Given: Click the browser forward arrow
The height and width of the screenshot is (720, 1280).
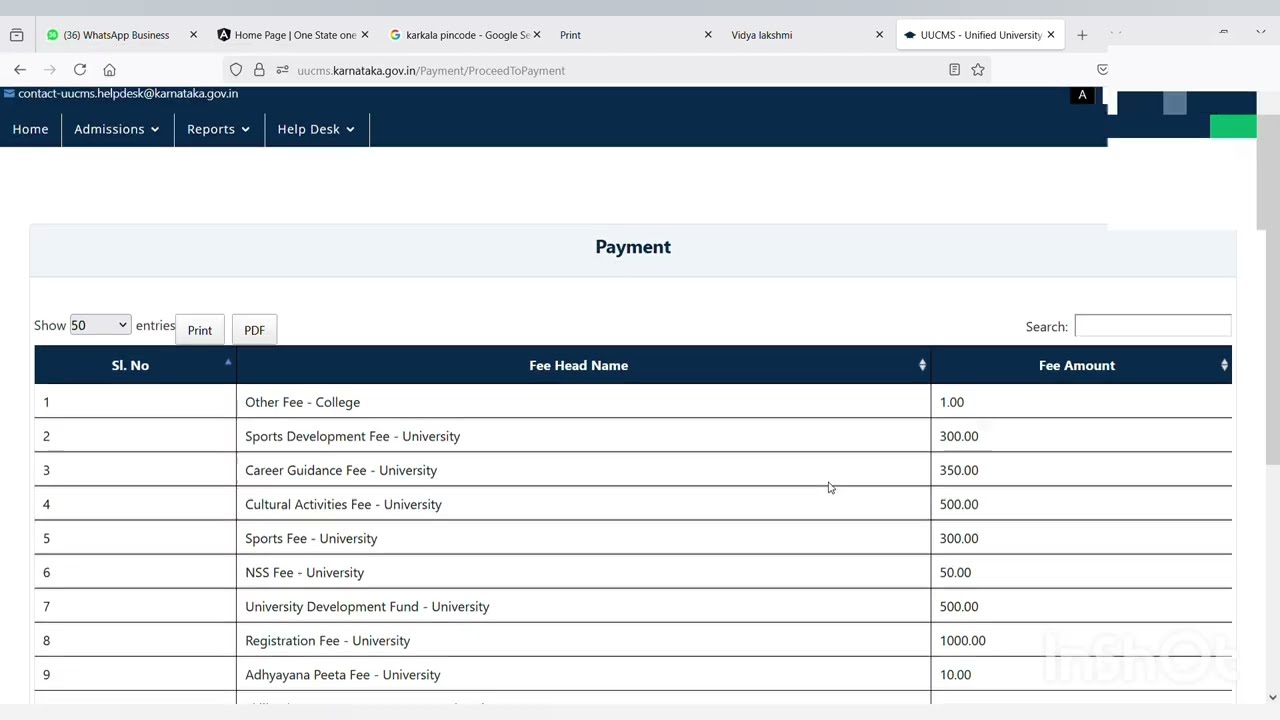Looking at the screenshot, I should coord(50,70).
